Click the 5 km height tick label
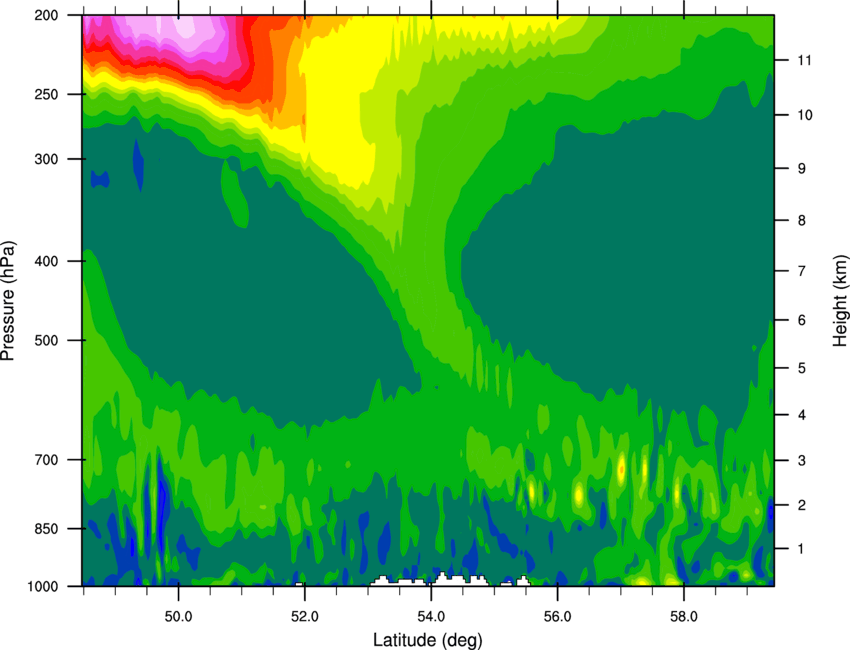The width and height of the screenshot is (850, 650). [802, 369]
